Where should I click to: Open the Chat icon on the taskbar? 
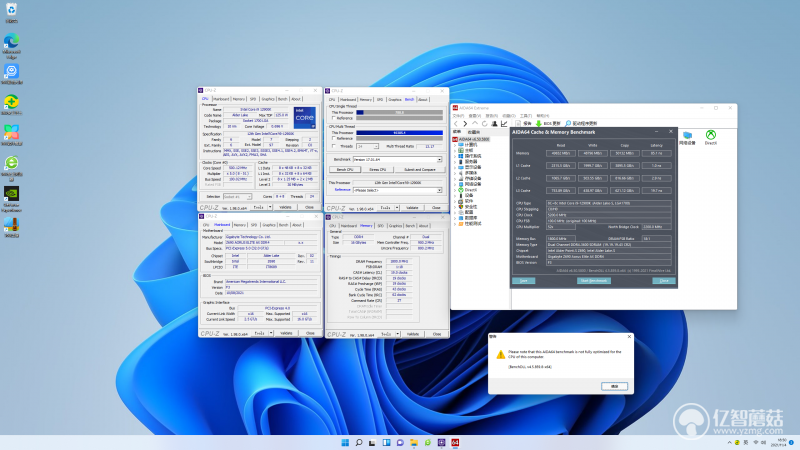pyautogui.click(x=400, y=442)
